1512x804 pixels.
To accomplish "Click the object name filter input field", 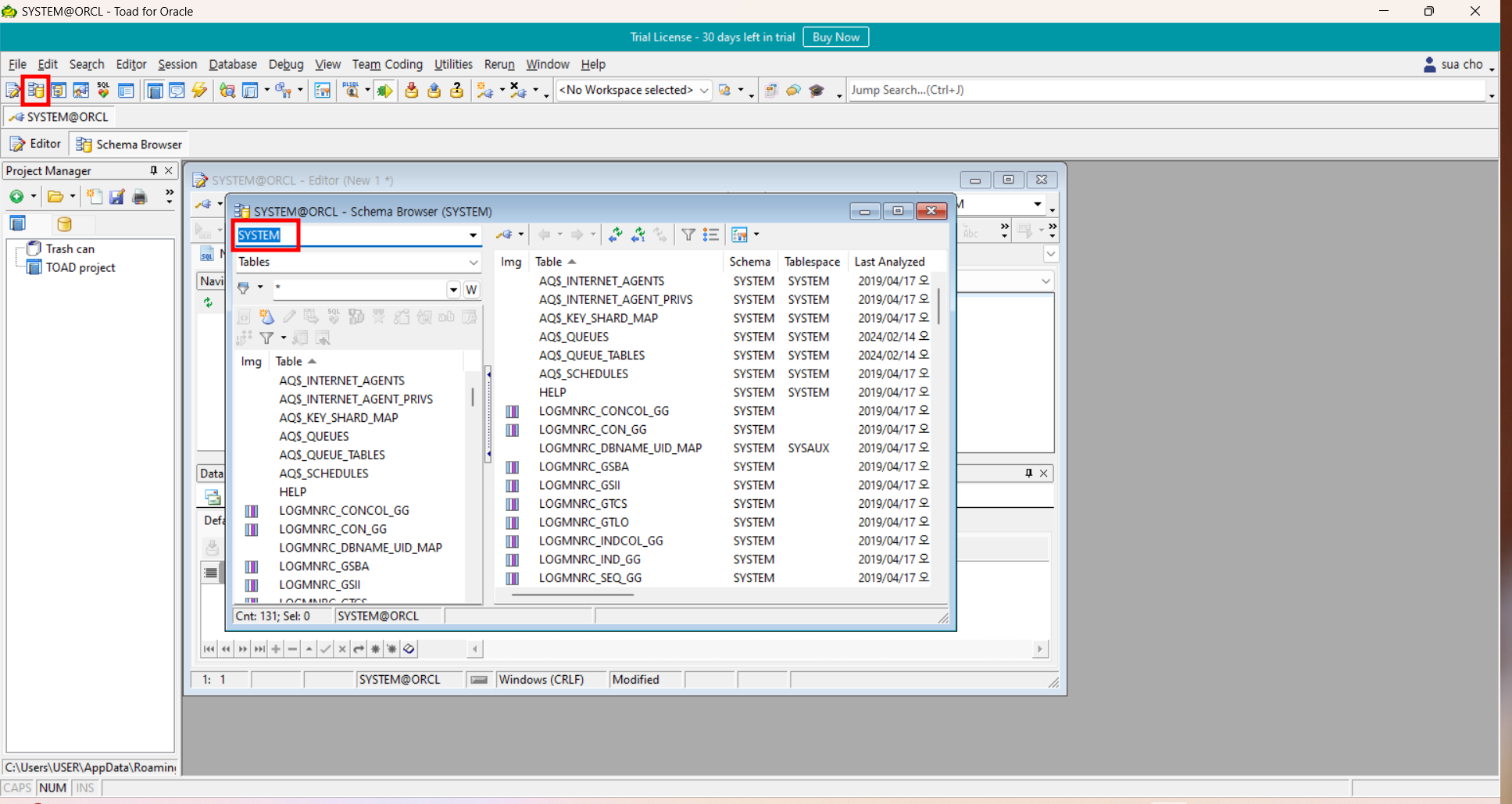I will pyautogui.click(x=359, y=290).
